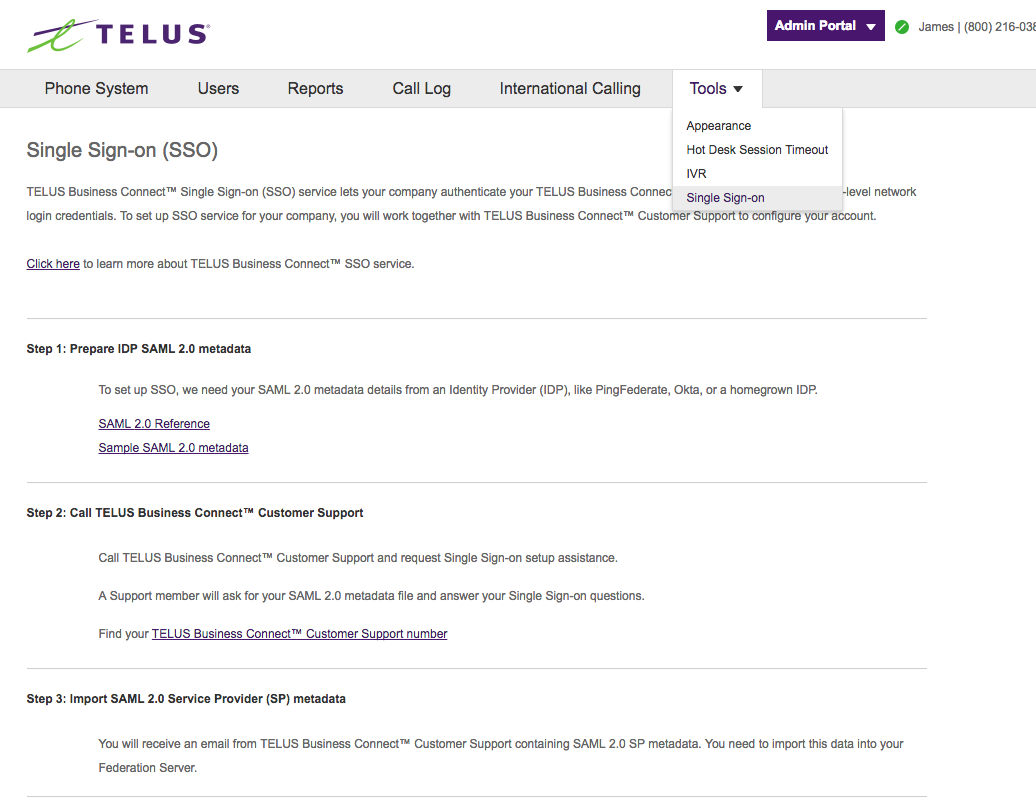Click here to learn about SSO service
Viewport: 1036px width, 810px height.
pos(52,263)
